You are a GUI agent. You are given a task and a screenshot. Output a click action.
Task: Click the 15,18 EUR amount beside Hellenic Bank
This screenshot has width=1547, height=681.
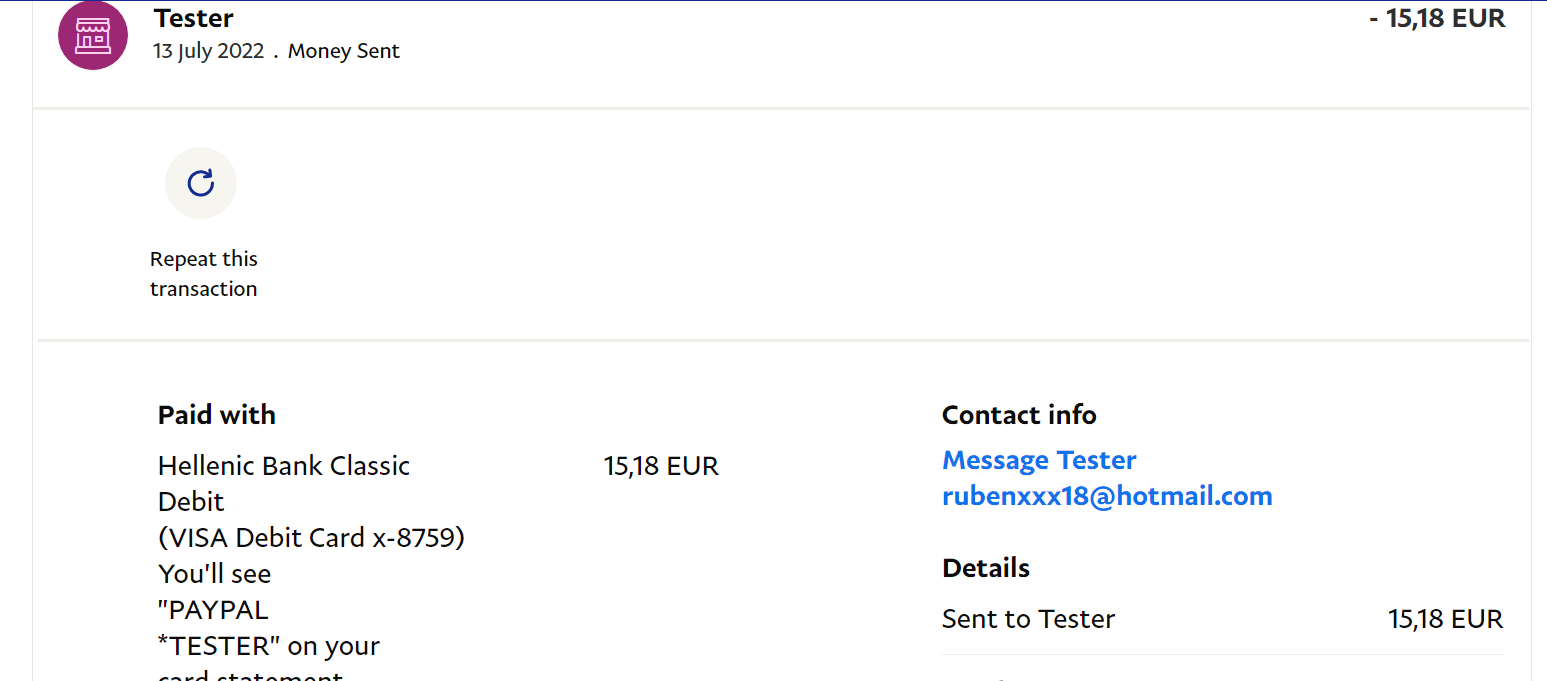pyautogui.click(x=661, y=466)
